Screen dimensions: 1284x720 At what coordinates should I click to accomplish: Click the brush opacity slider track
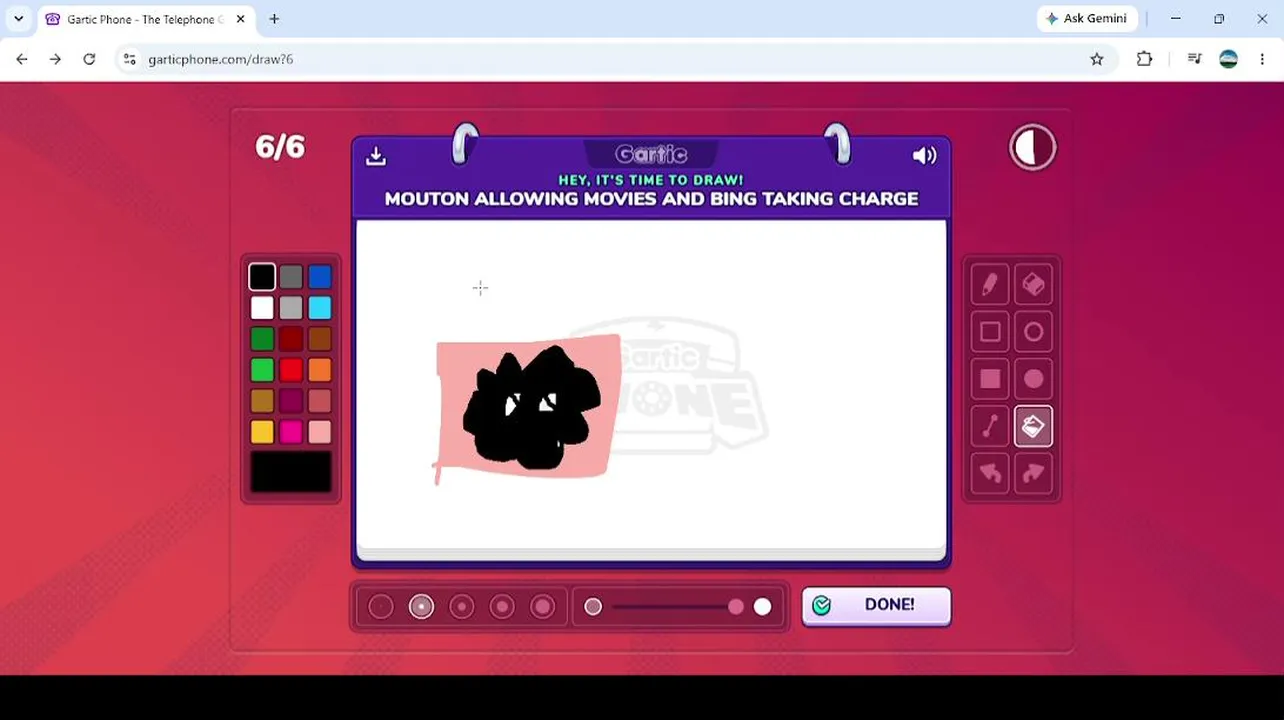click(678, 607)
